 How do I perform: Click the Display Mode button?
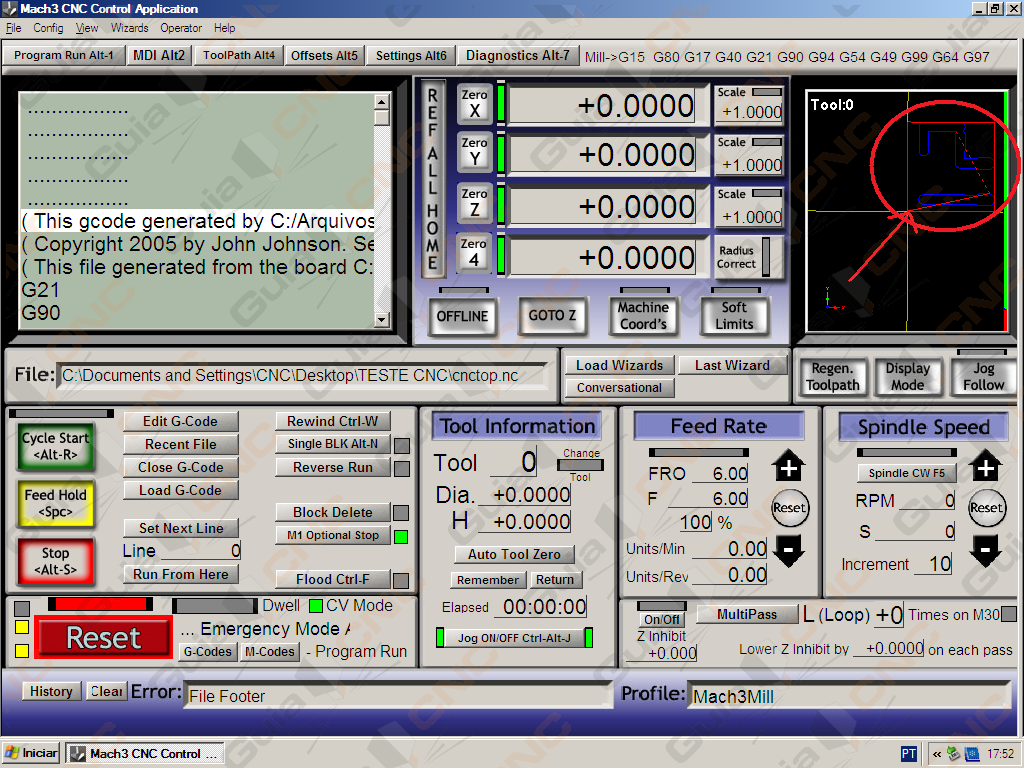[x=908, y=377]
